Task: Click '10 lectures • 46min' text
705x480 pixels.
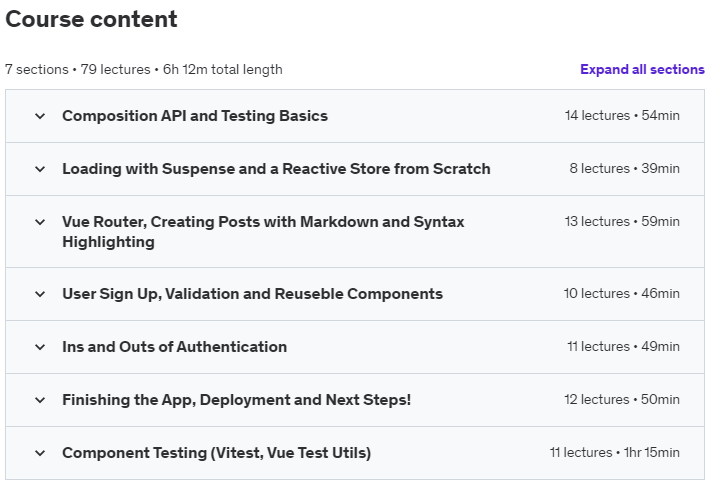Action: [622, 293]
